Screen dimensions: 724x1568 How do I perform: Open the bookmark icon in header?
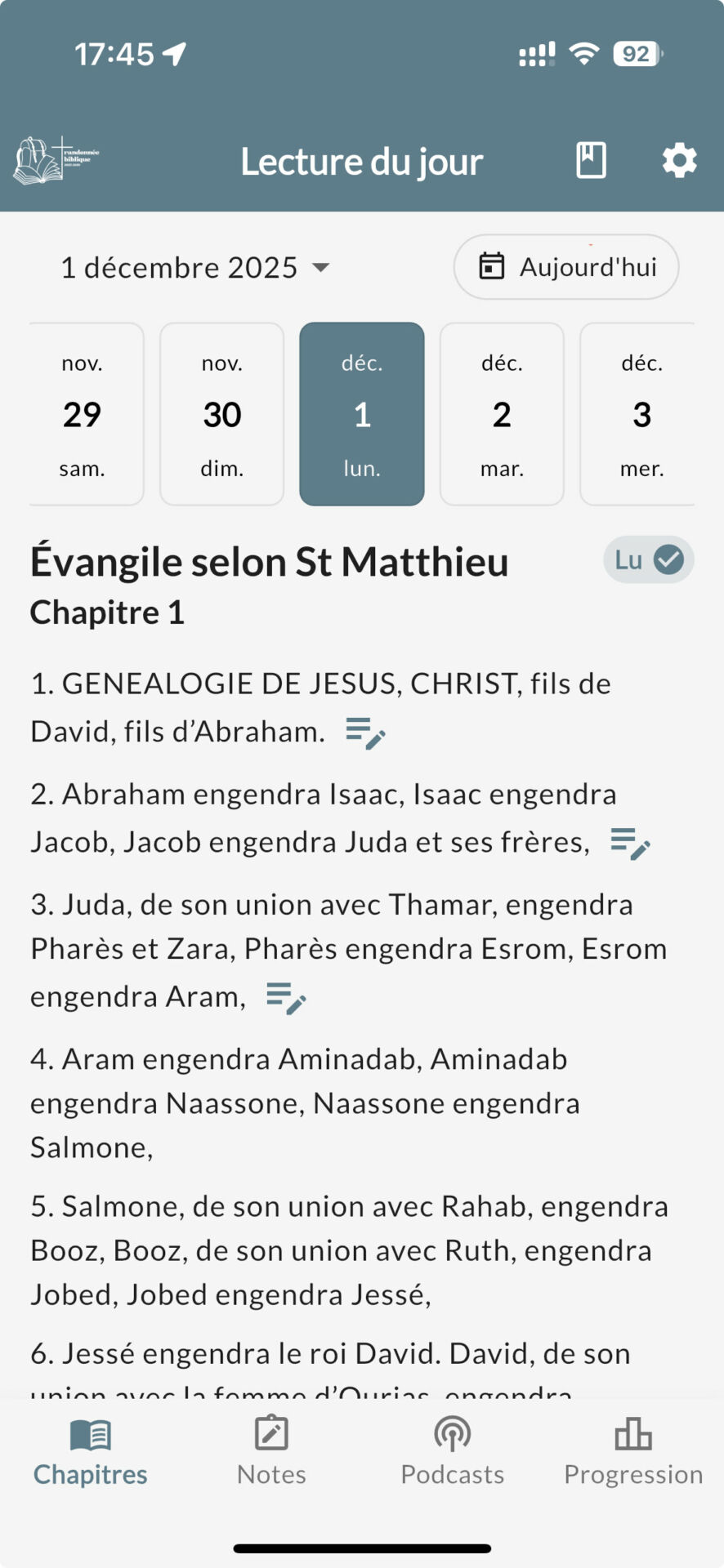click(591, 160)
